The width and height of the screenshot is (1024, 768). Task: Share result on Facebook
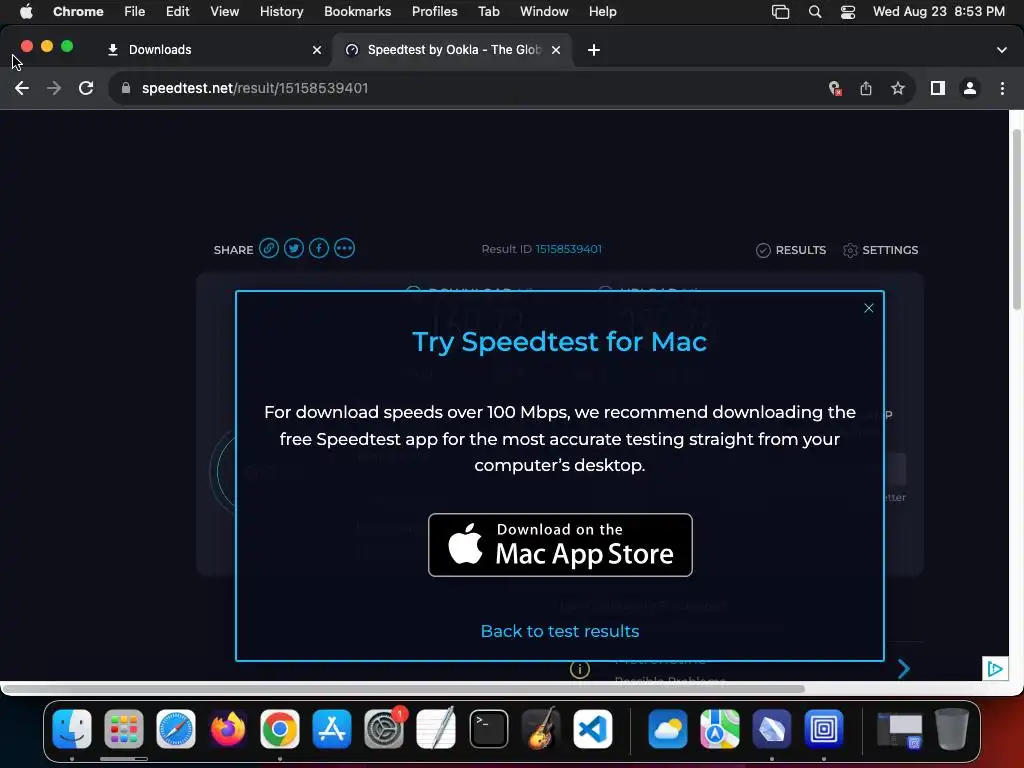click(319, 249)
